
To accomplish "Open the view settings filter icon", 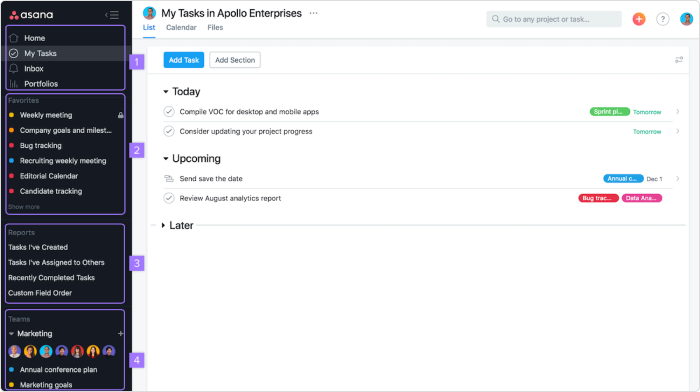I will tap(679, 60).
